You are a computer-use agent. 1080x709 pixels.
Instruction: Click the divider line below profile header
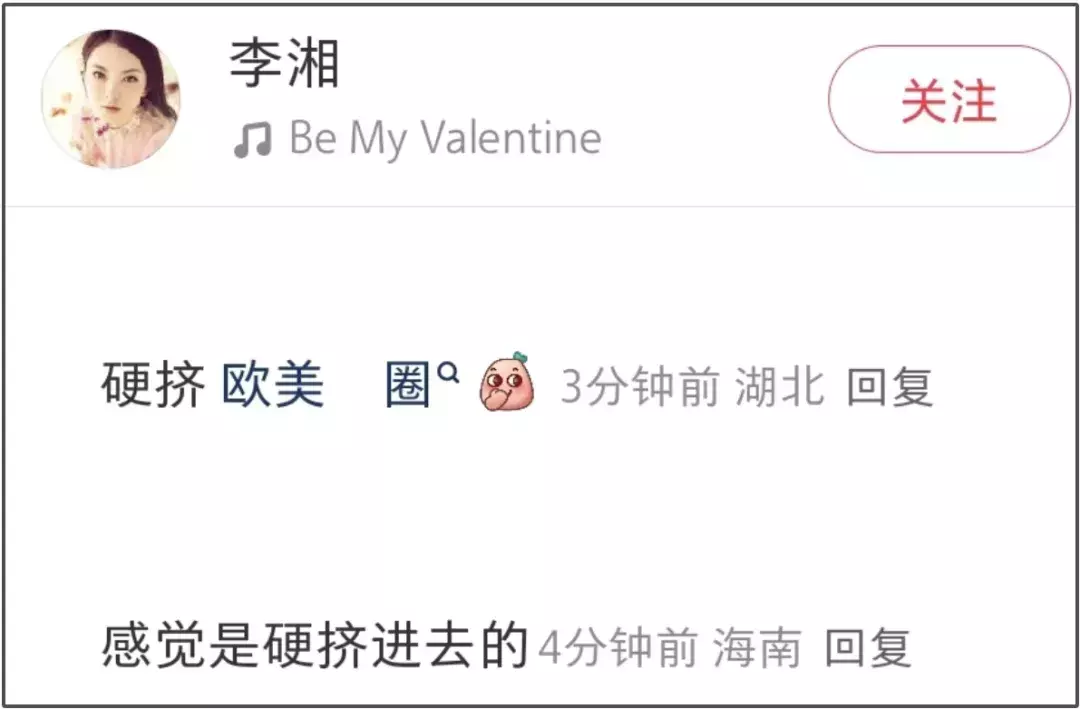(540, 206)
